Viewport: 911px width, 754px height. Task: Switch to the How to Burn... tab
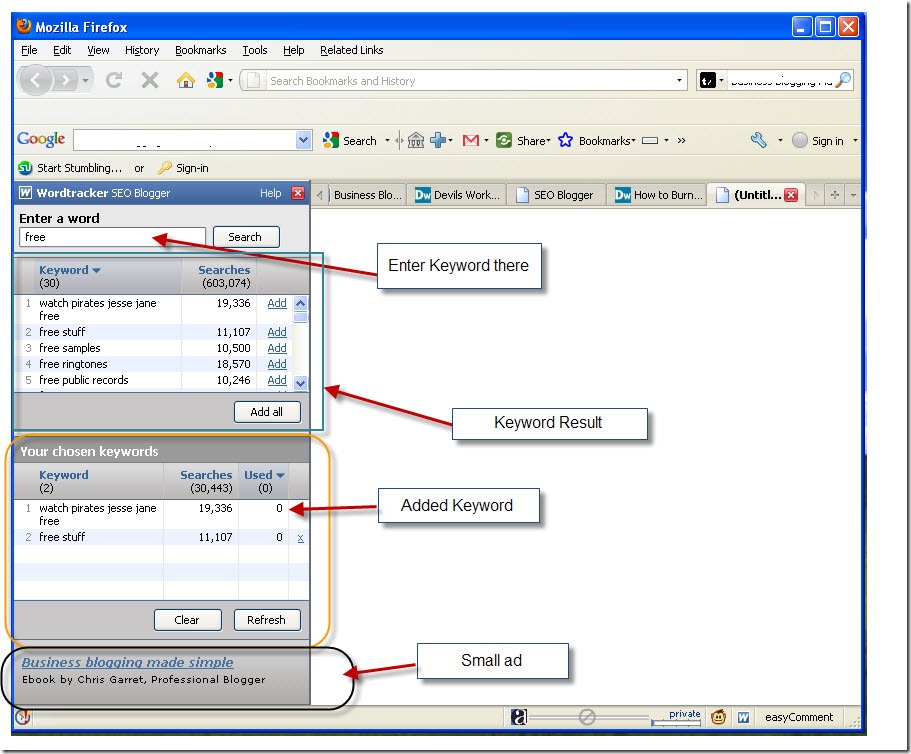(658, 195)
